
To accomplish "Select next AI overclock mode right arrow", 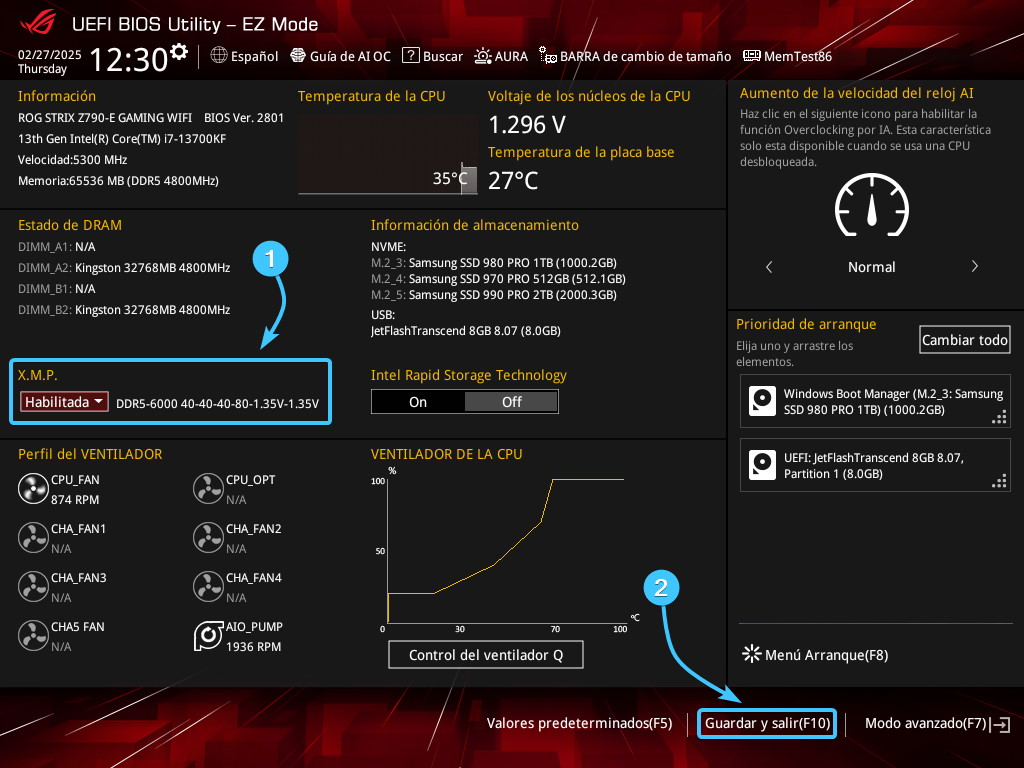I will [x=974, y=266].
